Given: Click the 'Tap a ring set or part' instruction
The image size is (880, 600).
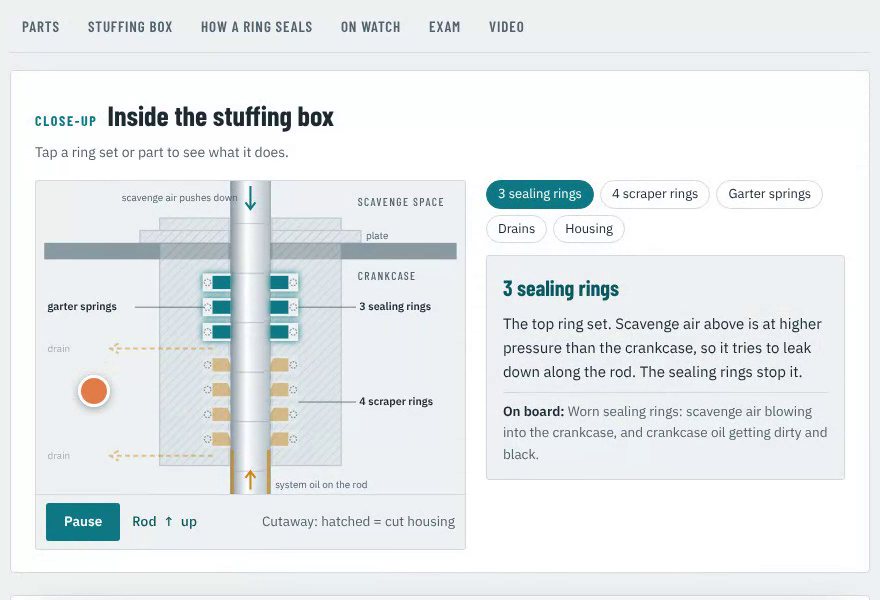Looking at the screenshot, I should pos(162,152).
